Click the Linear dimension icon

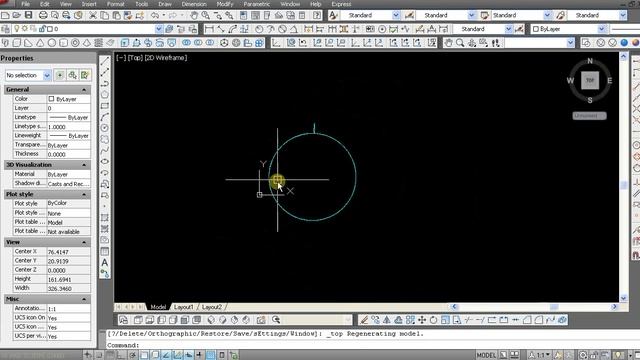point(209,29)
